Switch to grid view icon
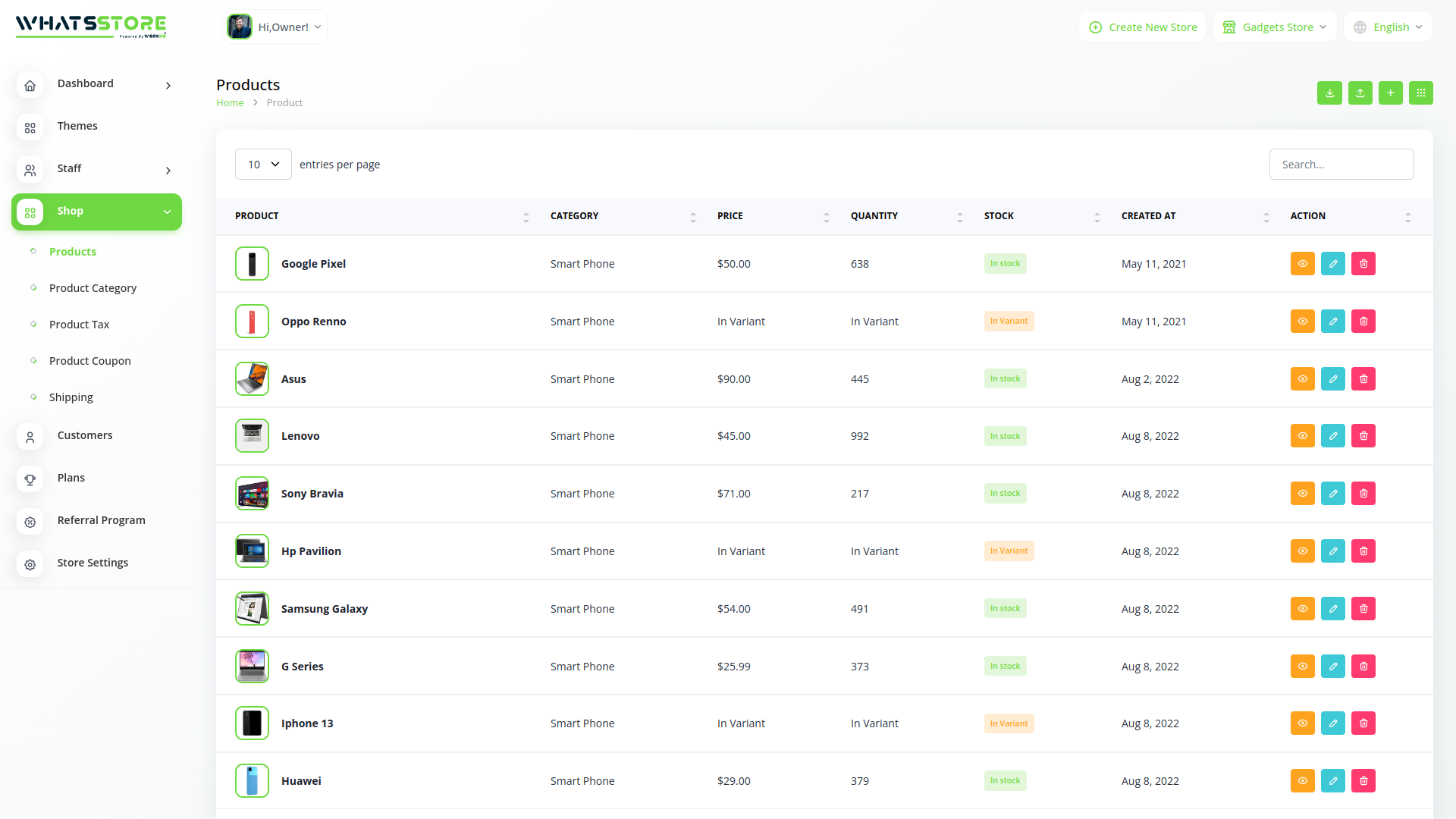The width and height of the screenshot is (1456, 819). pyautogui.click(x=1420, y=93)
